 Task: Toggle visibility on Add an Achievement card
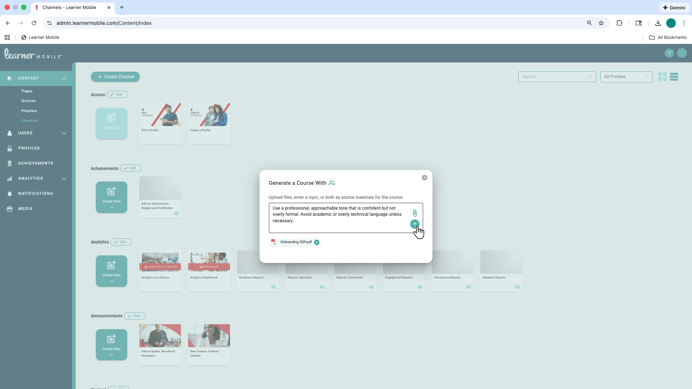click(x=176, y=213)
